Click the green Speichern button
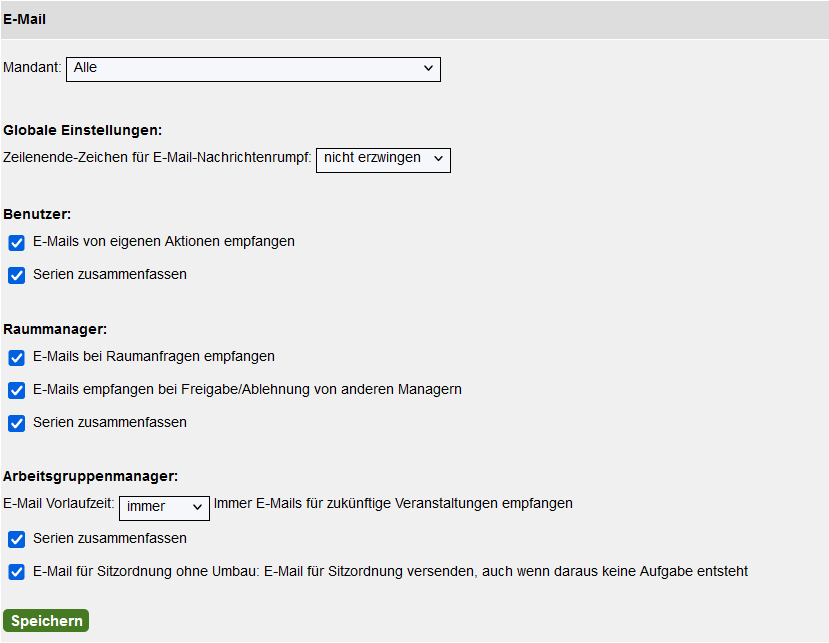The width and height of the screenshot is (829, 643). pyautogui.click(x=46, y=620)
